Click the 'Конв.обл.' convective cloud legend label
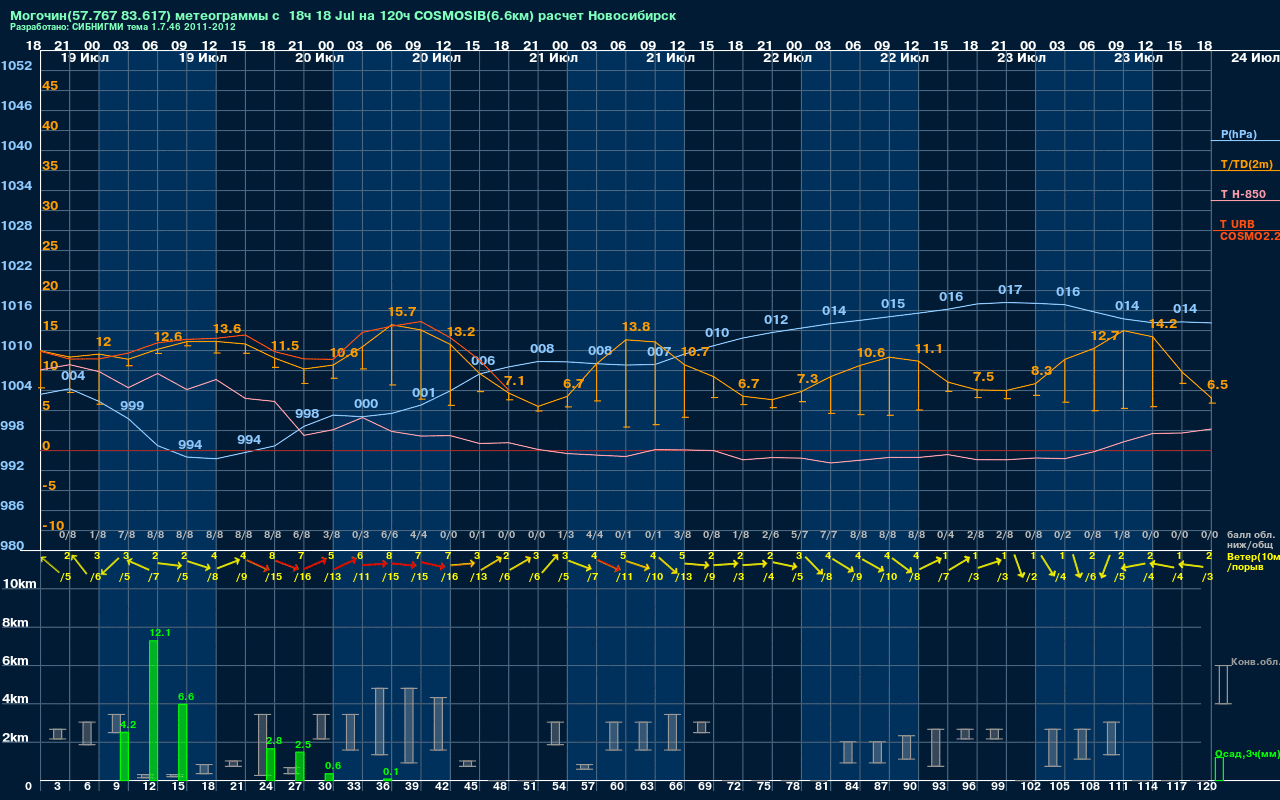The height and width of the screenshot is (800, 1280). click(1255, 662)
